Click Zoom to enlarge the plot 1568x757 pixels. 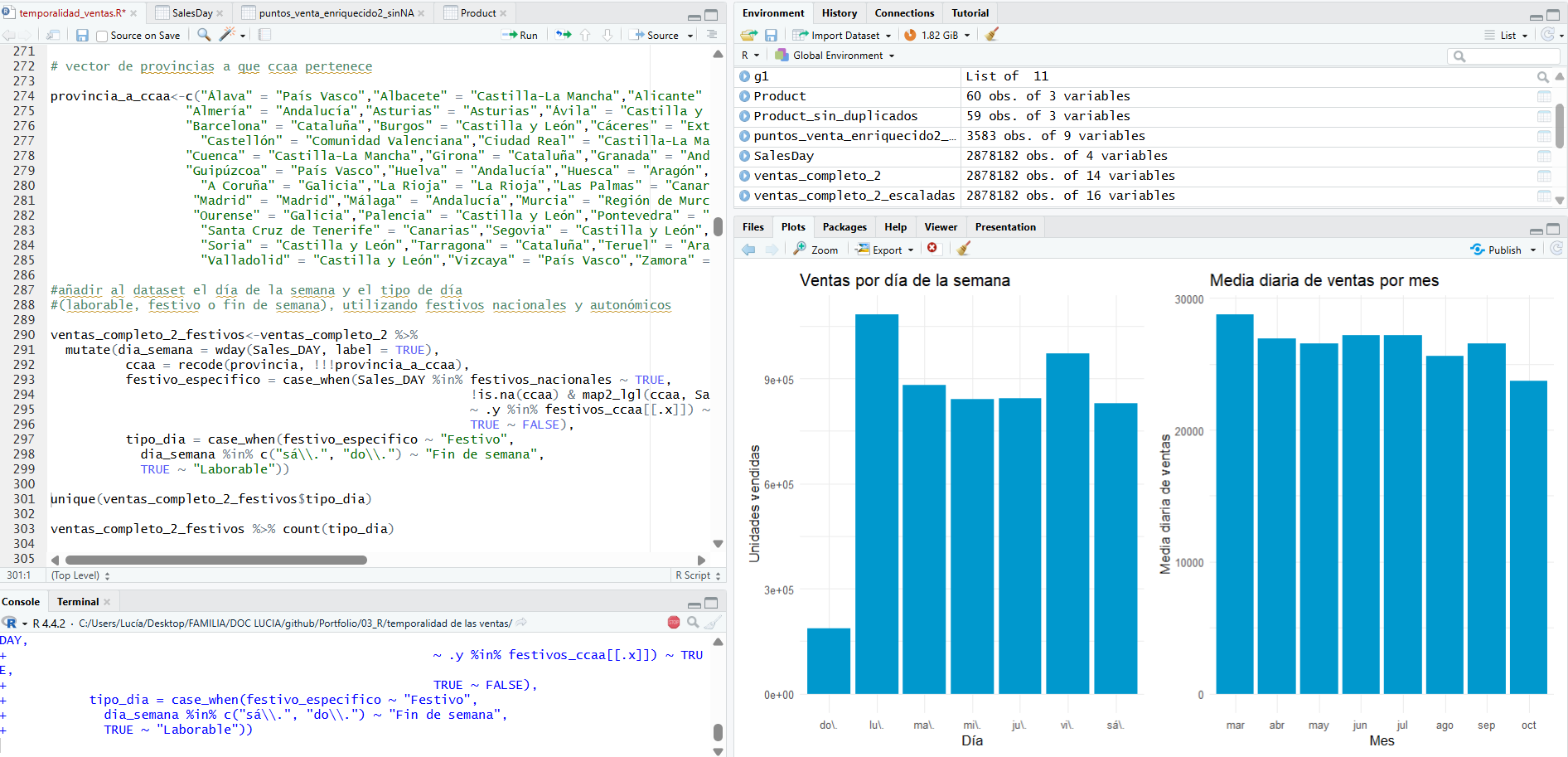815,250
